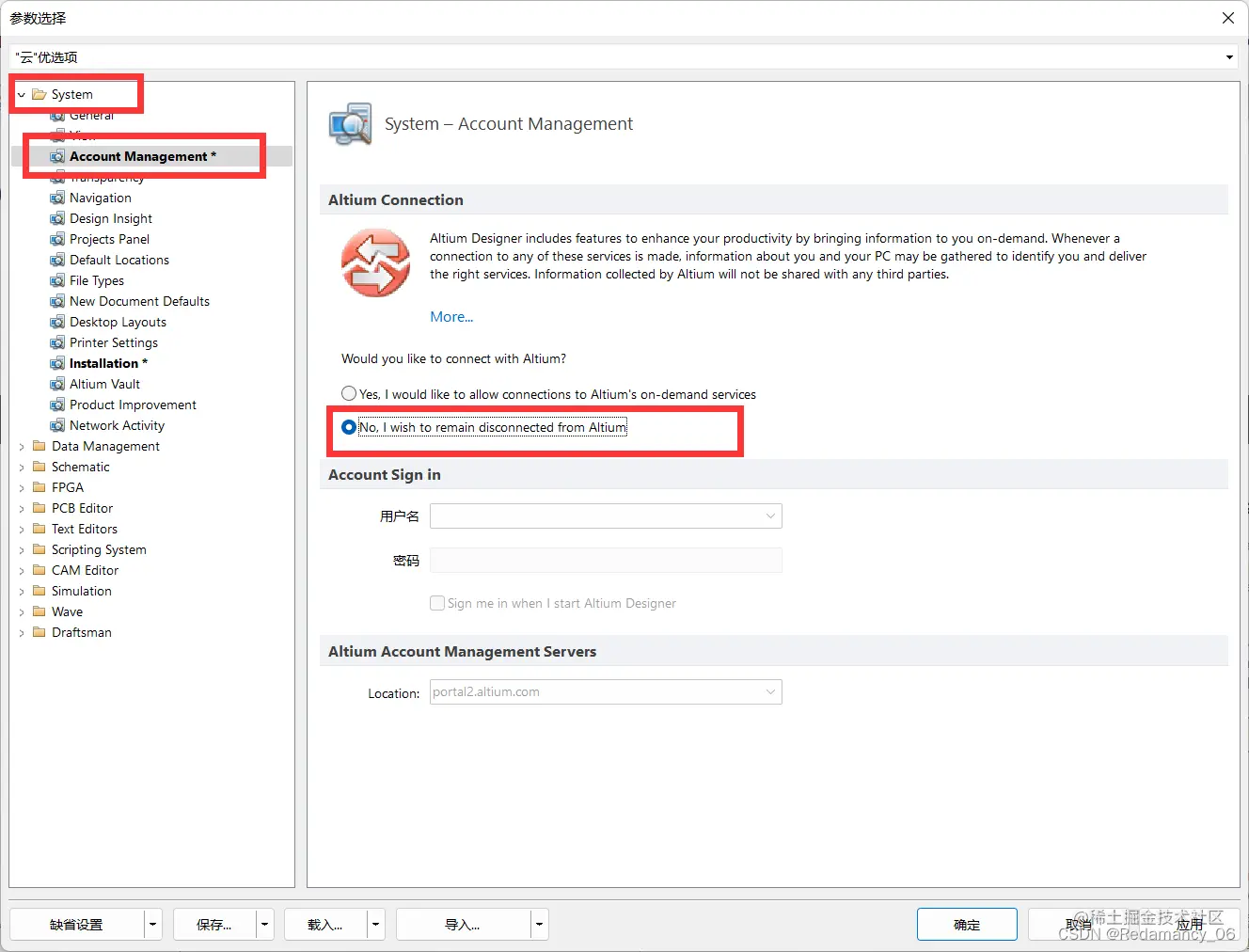Click the Schematic folder icon

[x=40, y=467]
